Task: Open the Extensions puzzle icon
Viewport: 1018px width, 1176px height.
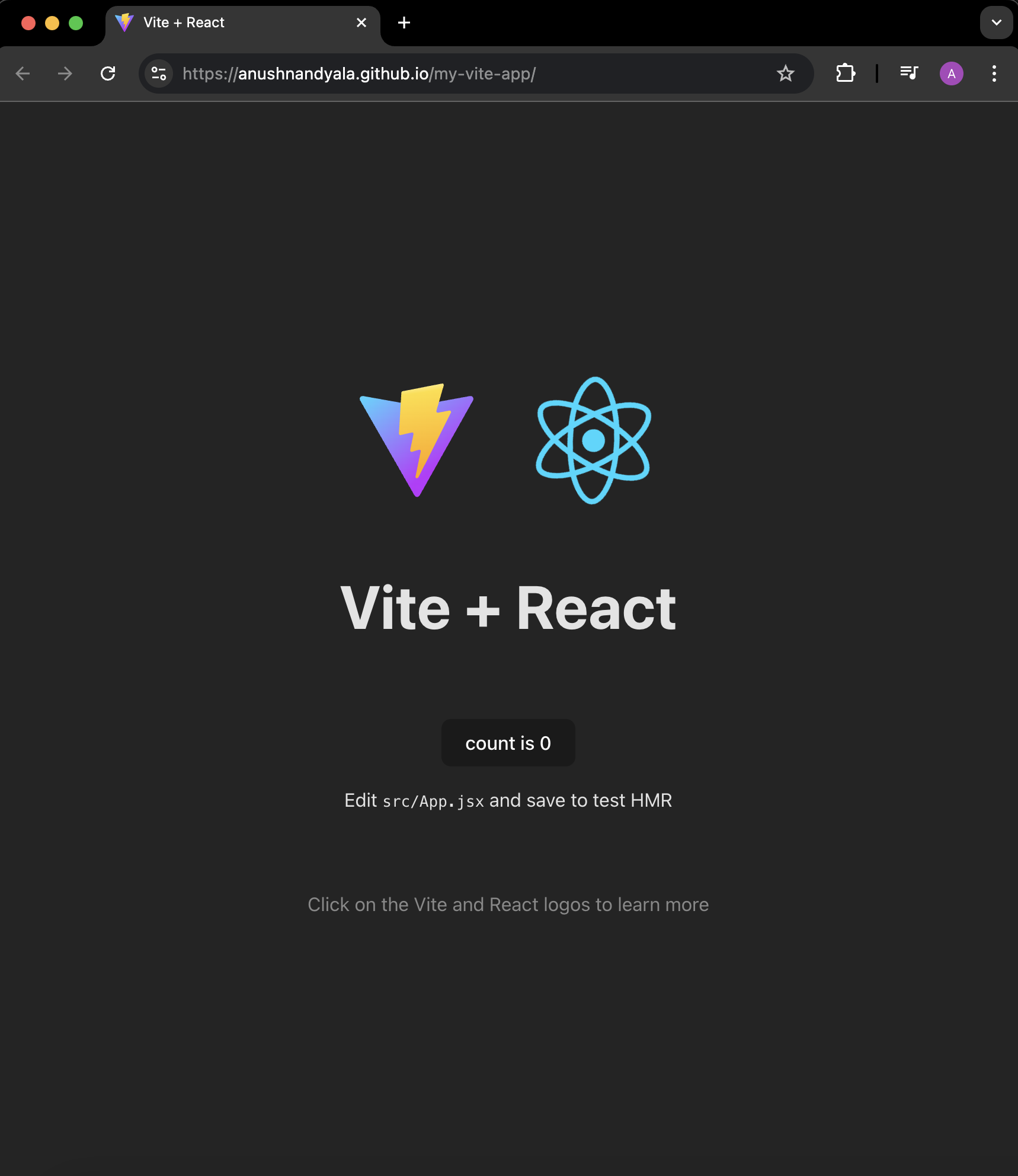Action: 846,73
